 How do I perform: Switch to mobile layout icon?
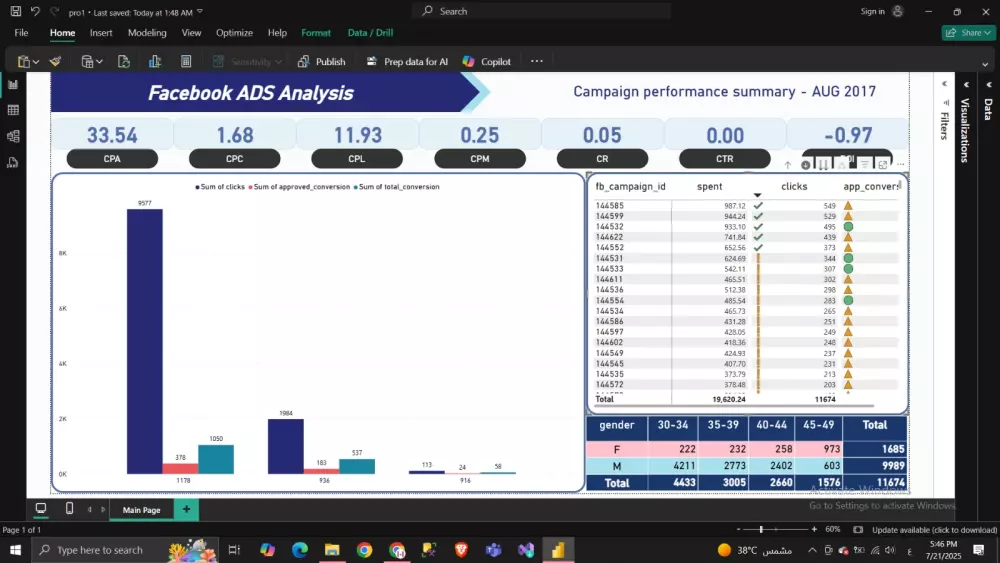click(x=70, y=508)
